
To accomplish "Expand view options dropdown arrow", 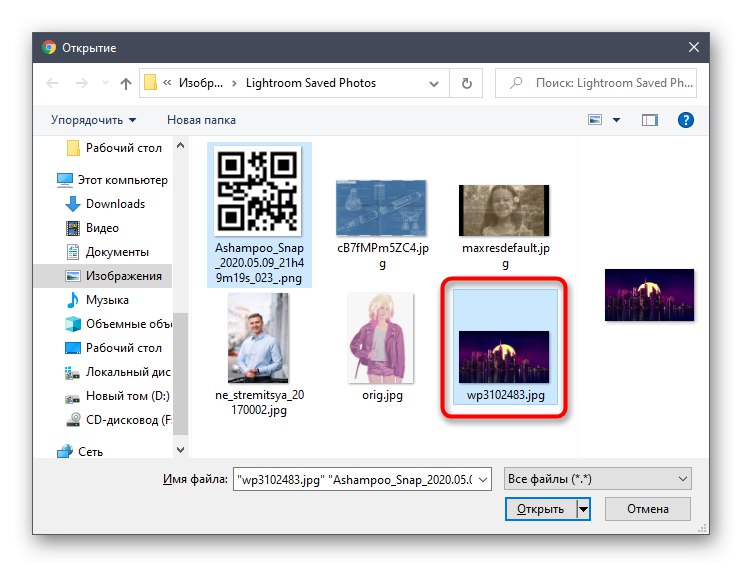I will [616, 120].
